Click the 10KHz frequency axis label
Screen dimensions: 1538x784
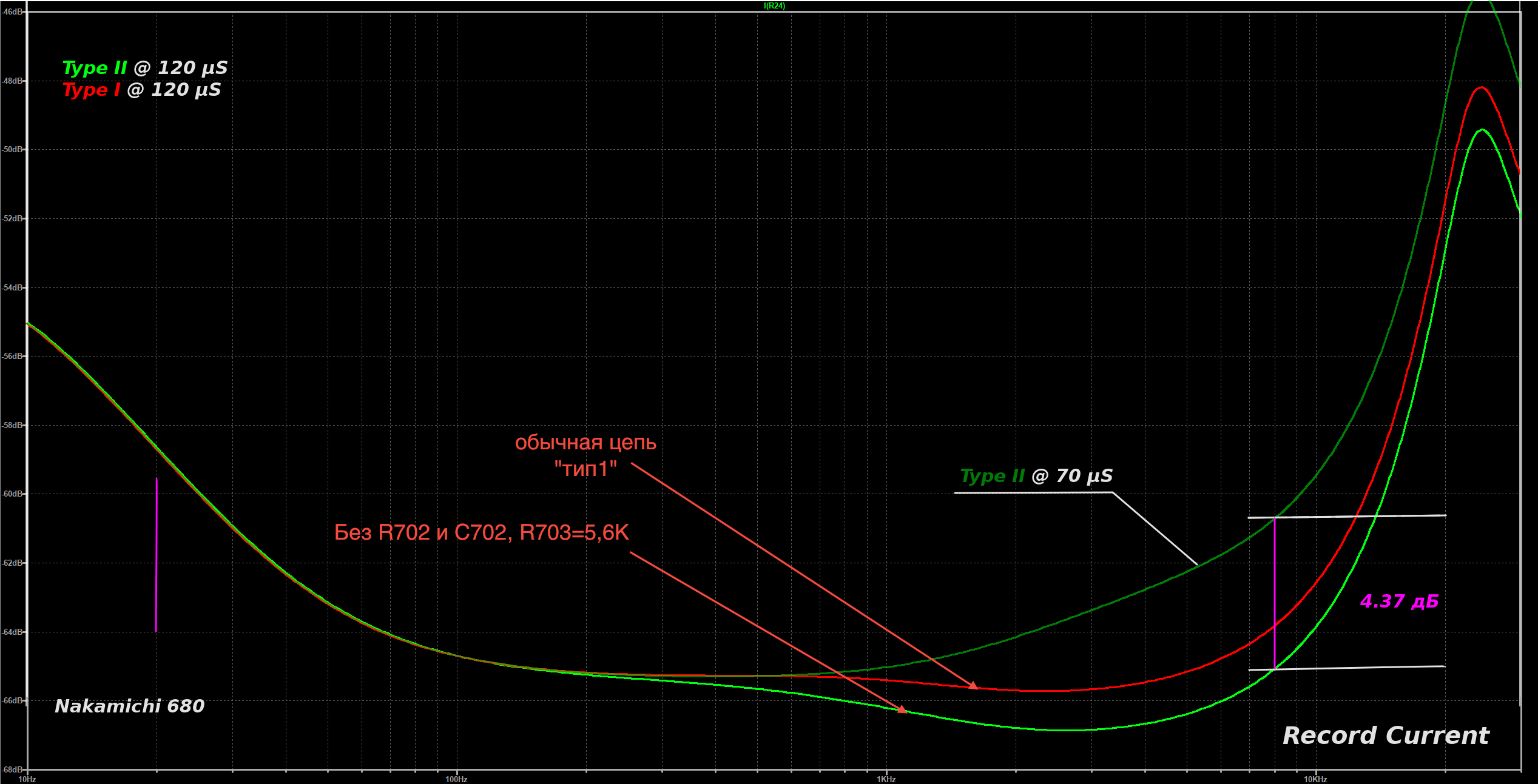click(1315, 779)
